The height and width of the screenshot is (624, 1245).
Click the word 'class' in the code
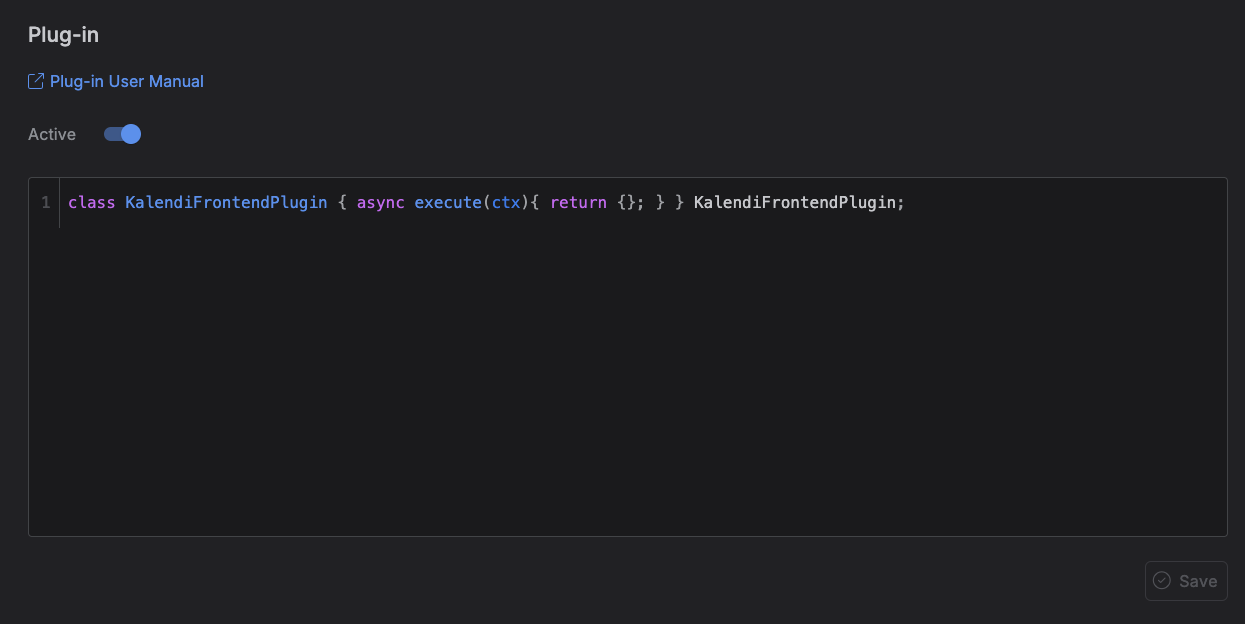click(92, 202)
